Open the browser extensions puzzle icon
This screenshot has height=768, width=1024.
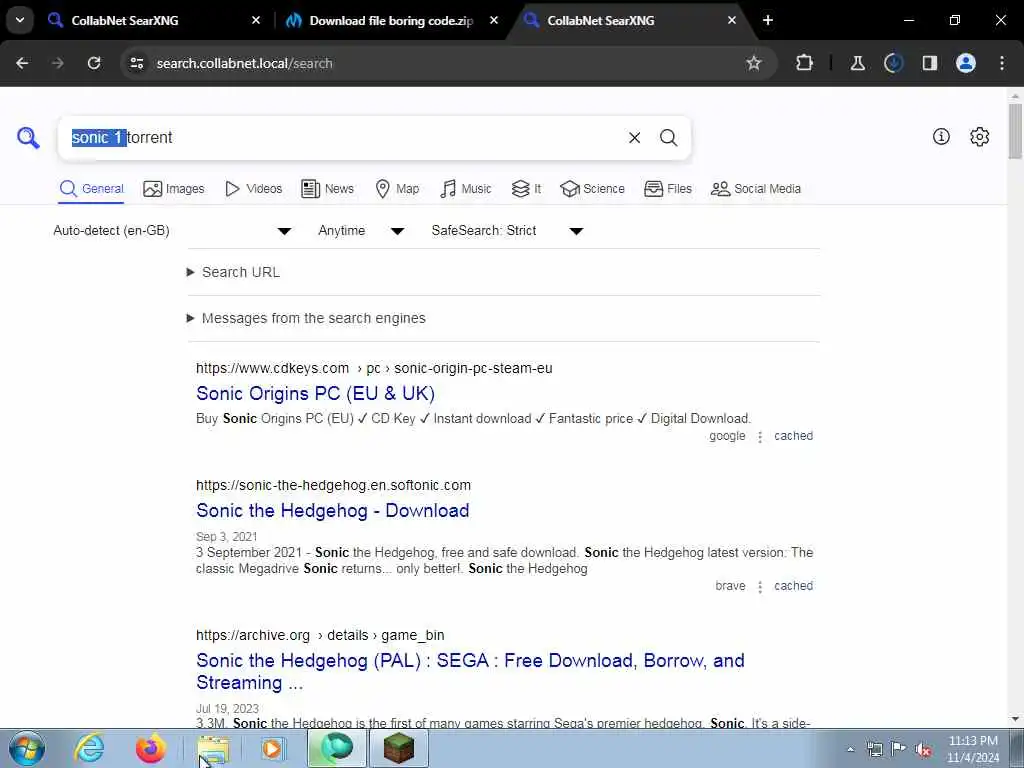805,63
